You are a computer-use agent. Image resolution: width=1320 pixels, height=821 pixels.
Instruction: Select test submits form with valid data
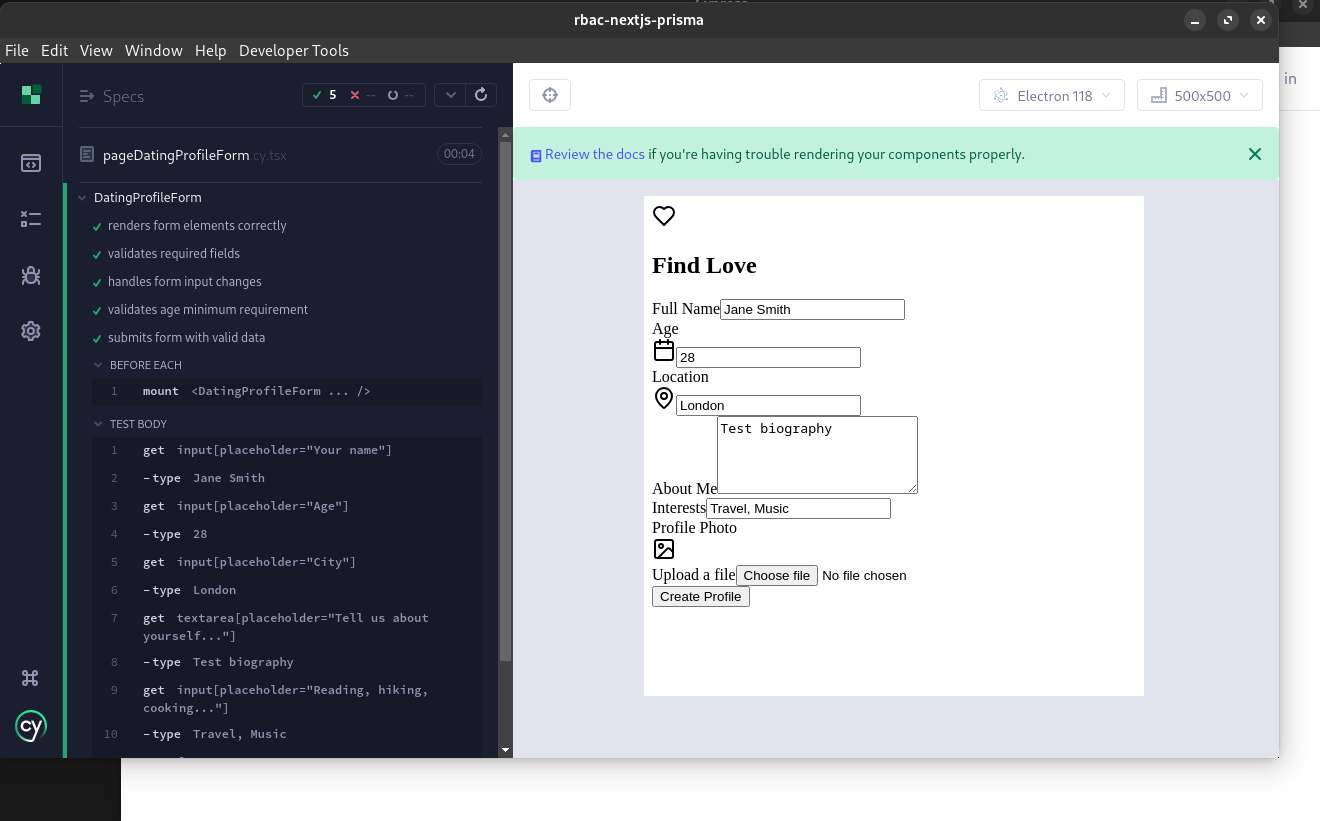pos(187,338)
